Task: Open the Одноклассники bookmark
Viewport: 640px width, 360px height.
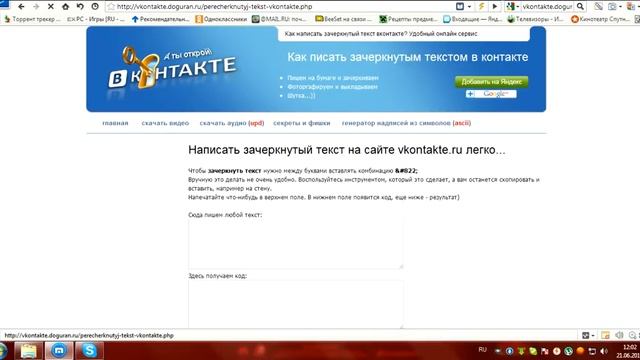Action: (221, 19)
